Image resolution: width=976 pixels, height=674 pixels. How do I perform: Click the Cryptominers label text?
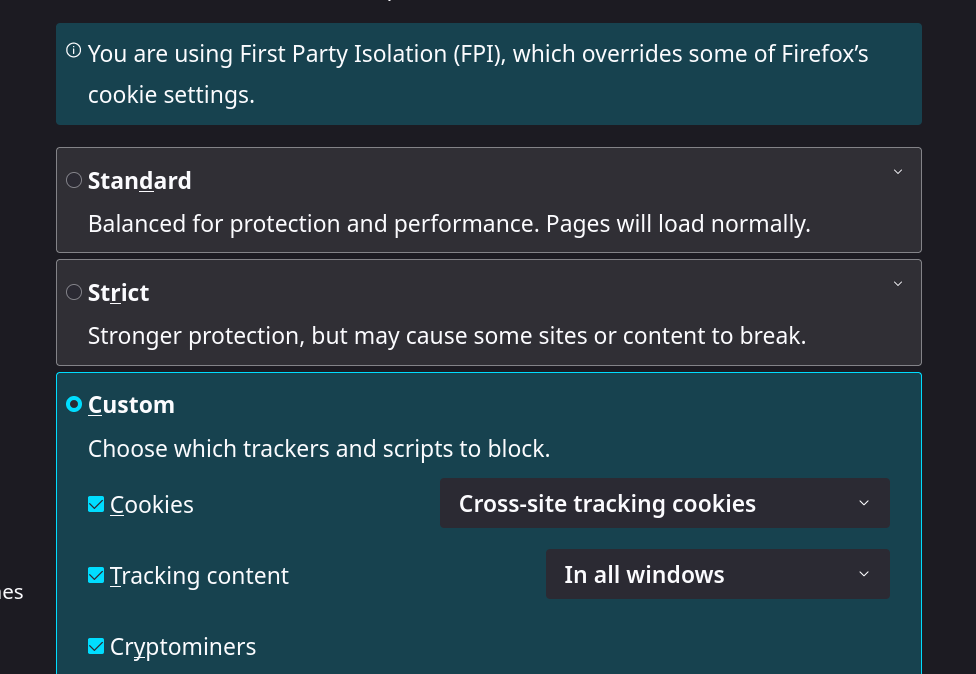tap(183, 647)
